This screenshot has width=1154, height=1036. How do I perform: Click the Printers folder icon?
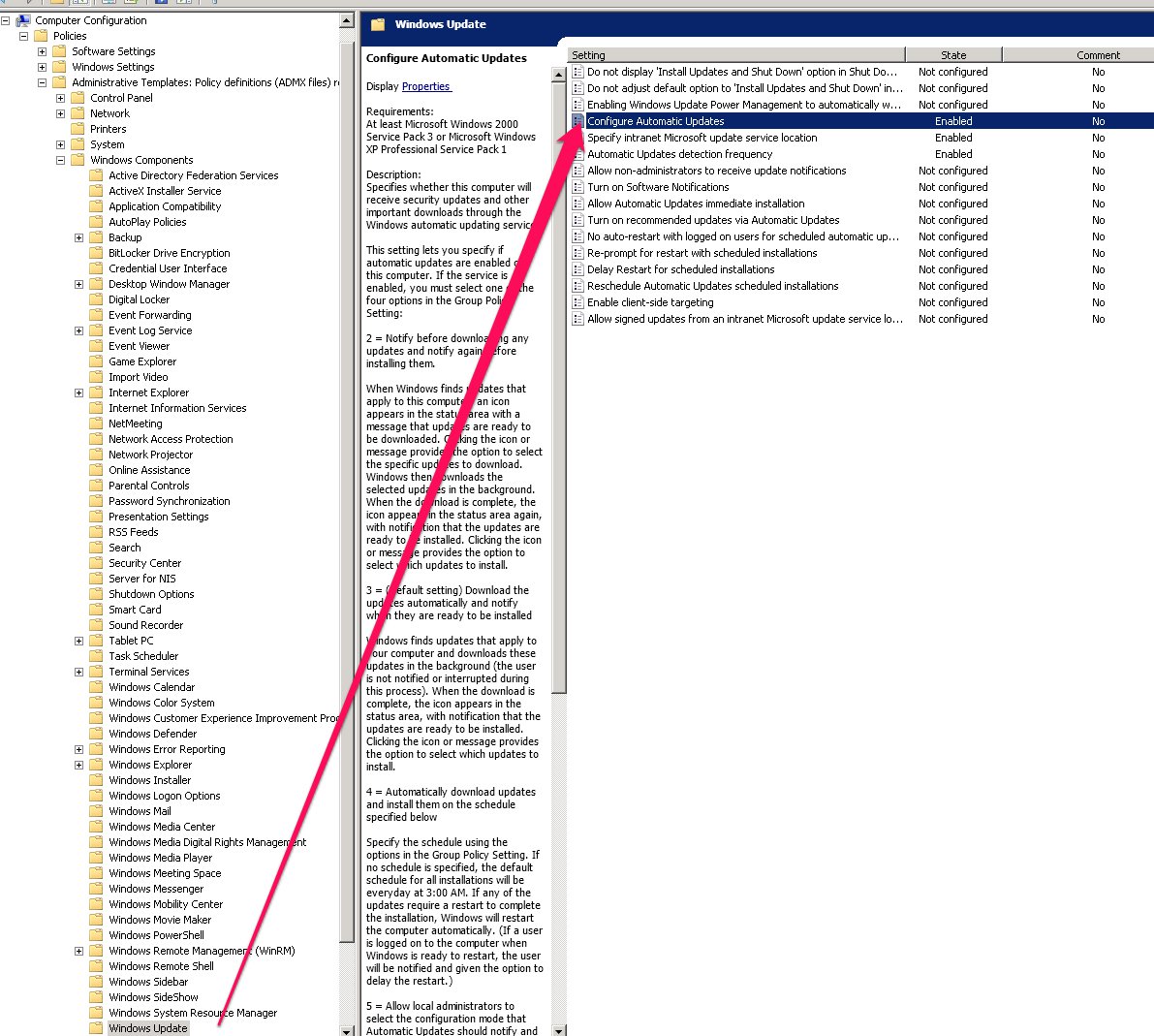point(78,129)
